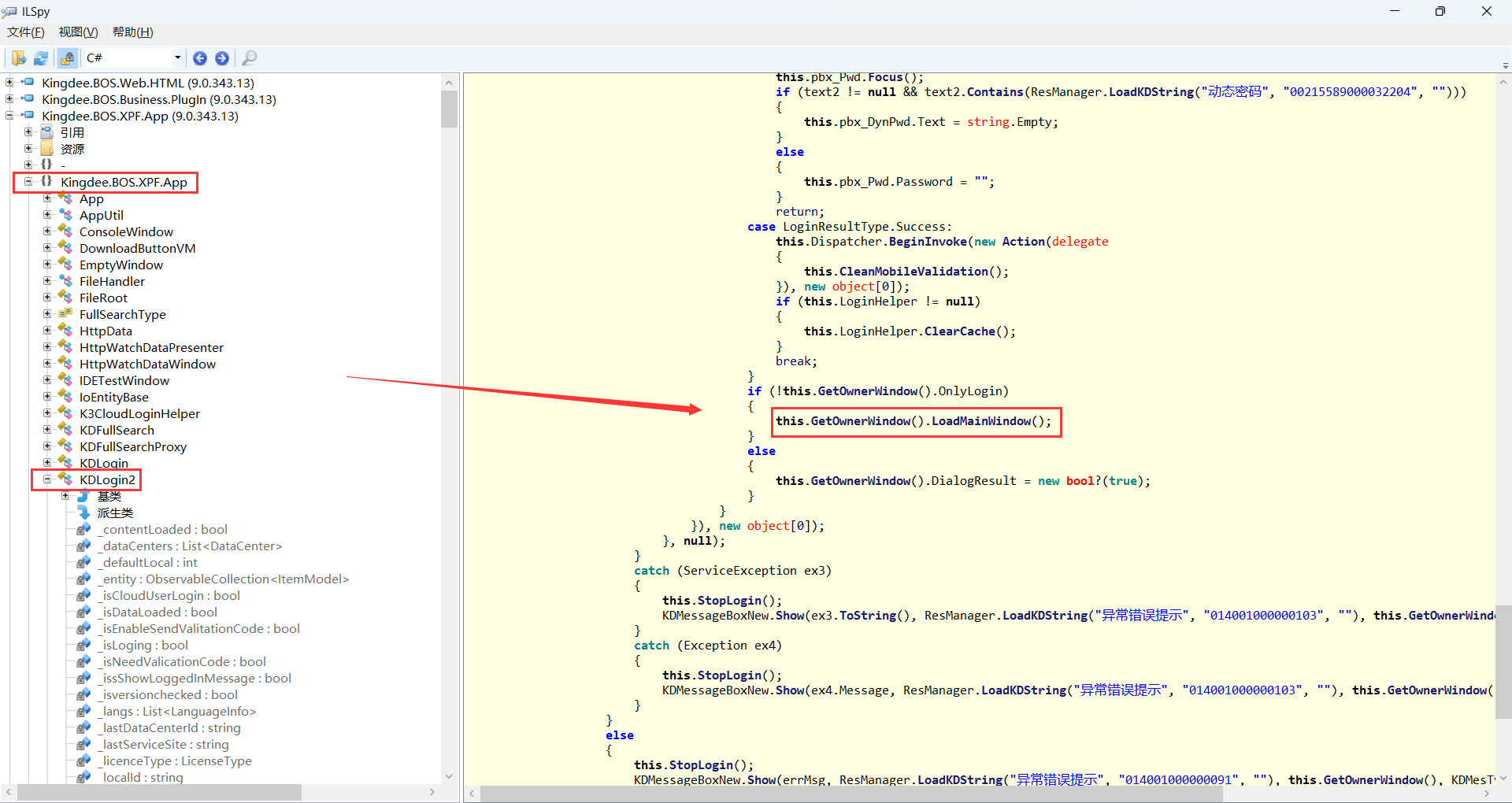Click the Open assembly toolbar icon
1512x803 pixels.
[18, 58]
